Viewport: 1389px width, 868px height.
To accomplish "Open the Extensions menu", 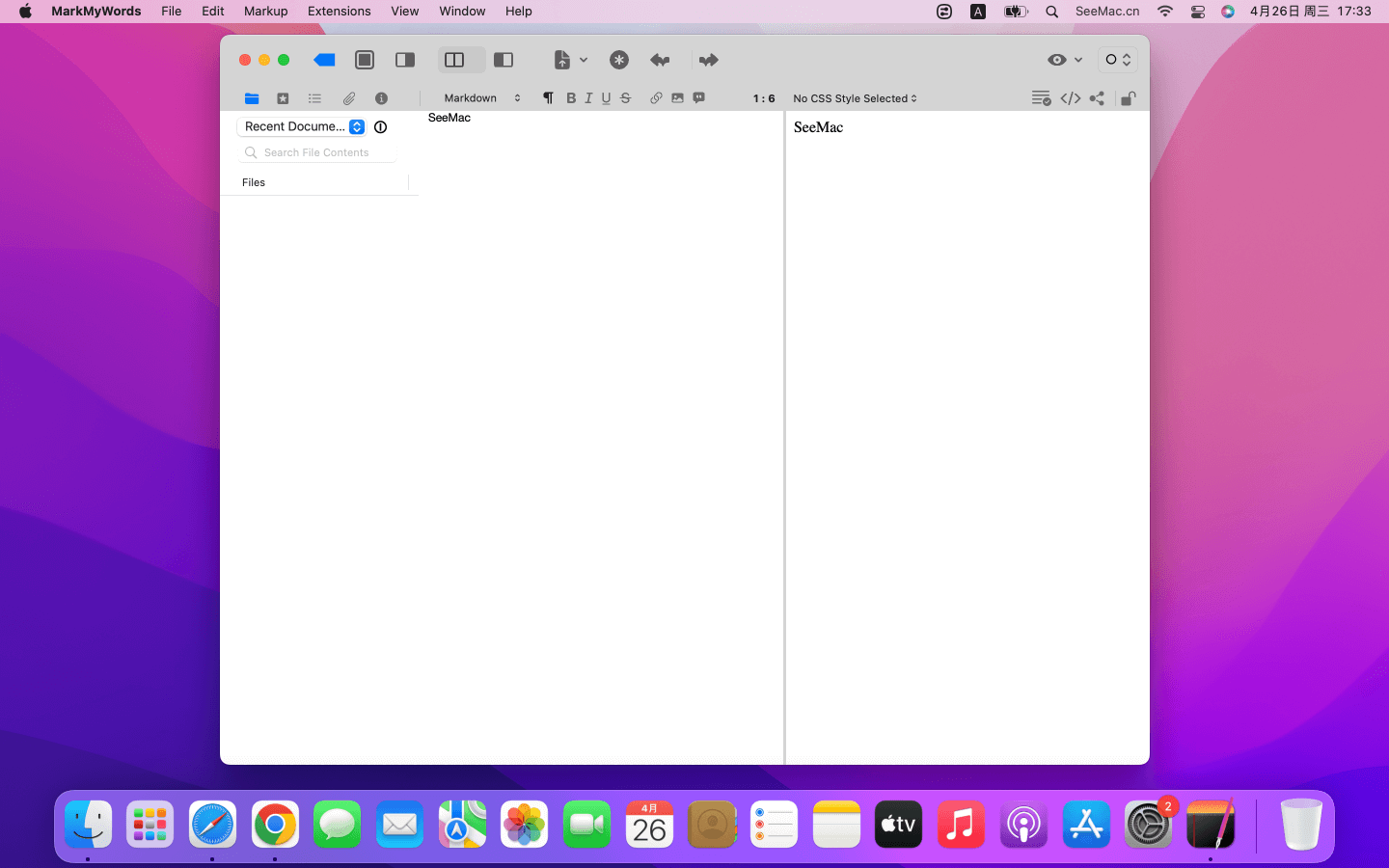I will coord(339,12).
